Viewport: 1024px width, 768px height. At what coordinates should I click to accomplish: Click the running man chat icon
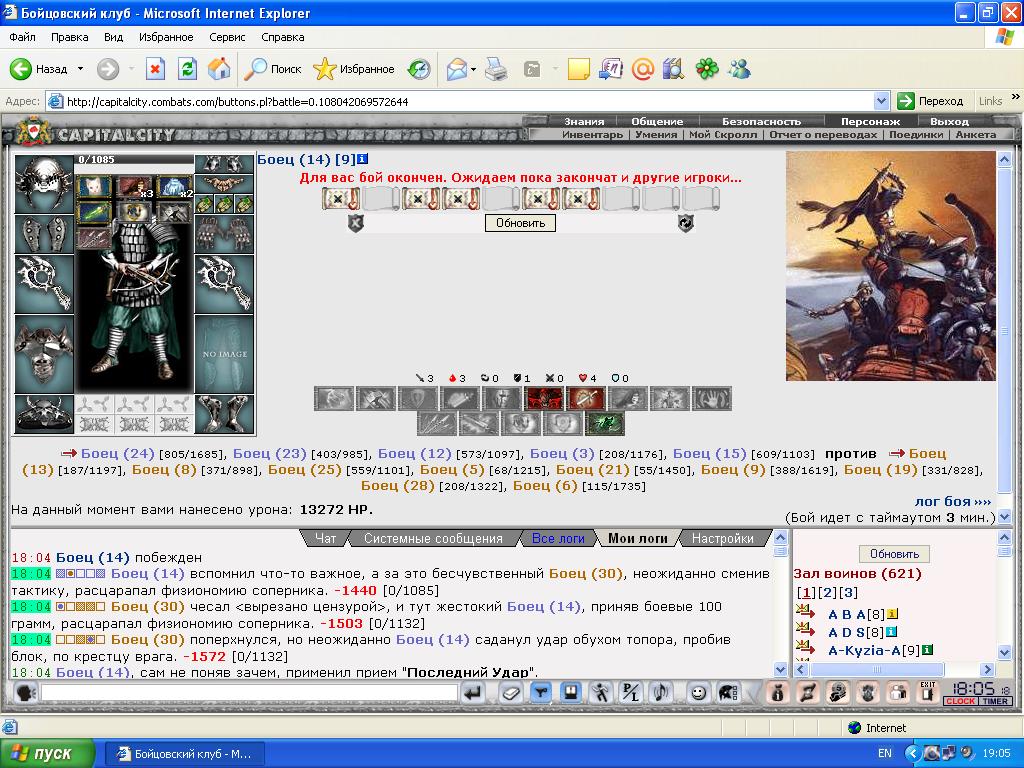tap(600, 693)
